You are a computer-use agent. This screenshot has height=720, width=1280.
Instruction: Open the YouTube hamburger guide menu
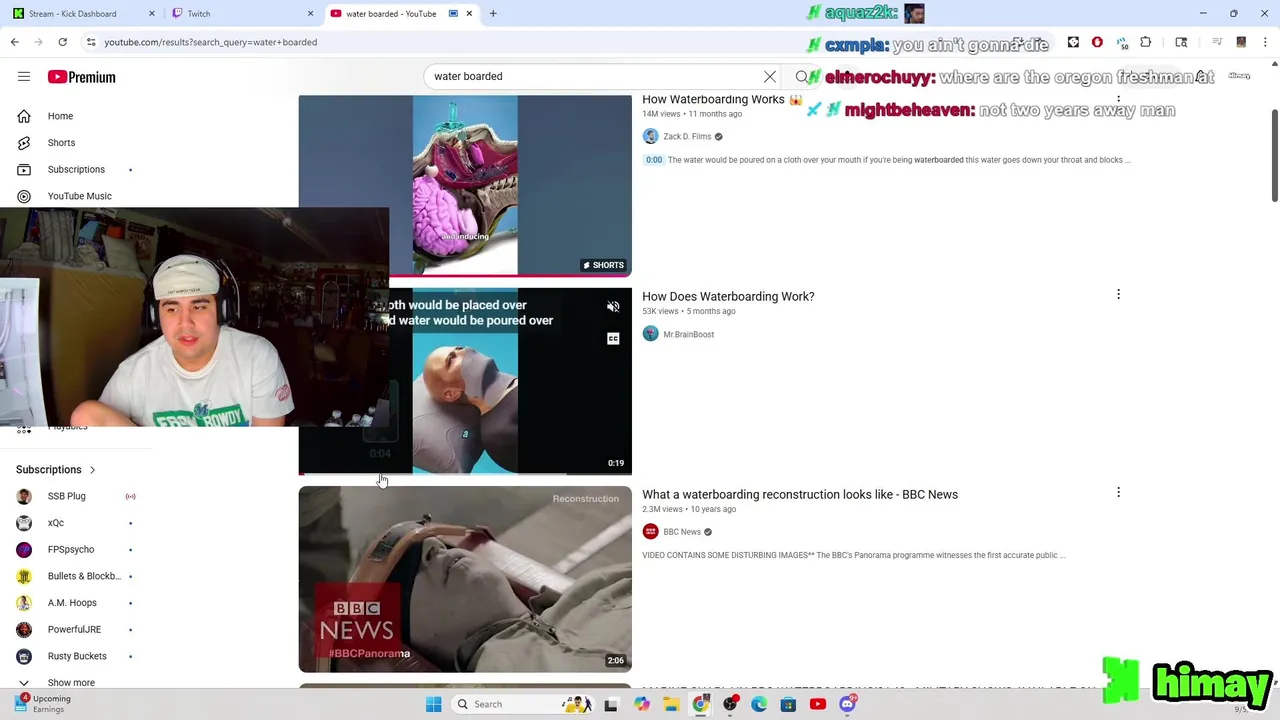coord(24,77)
